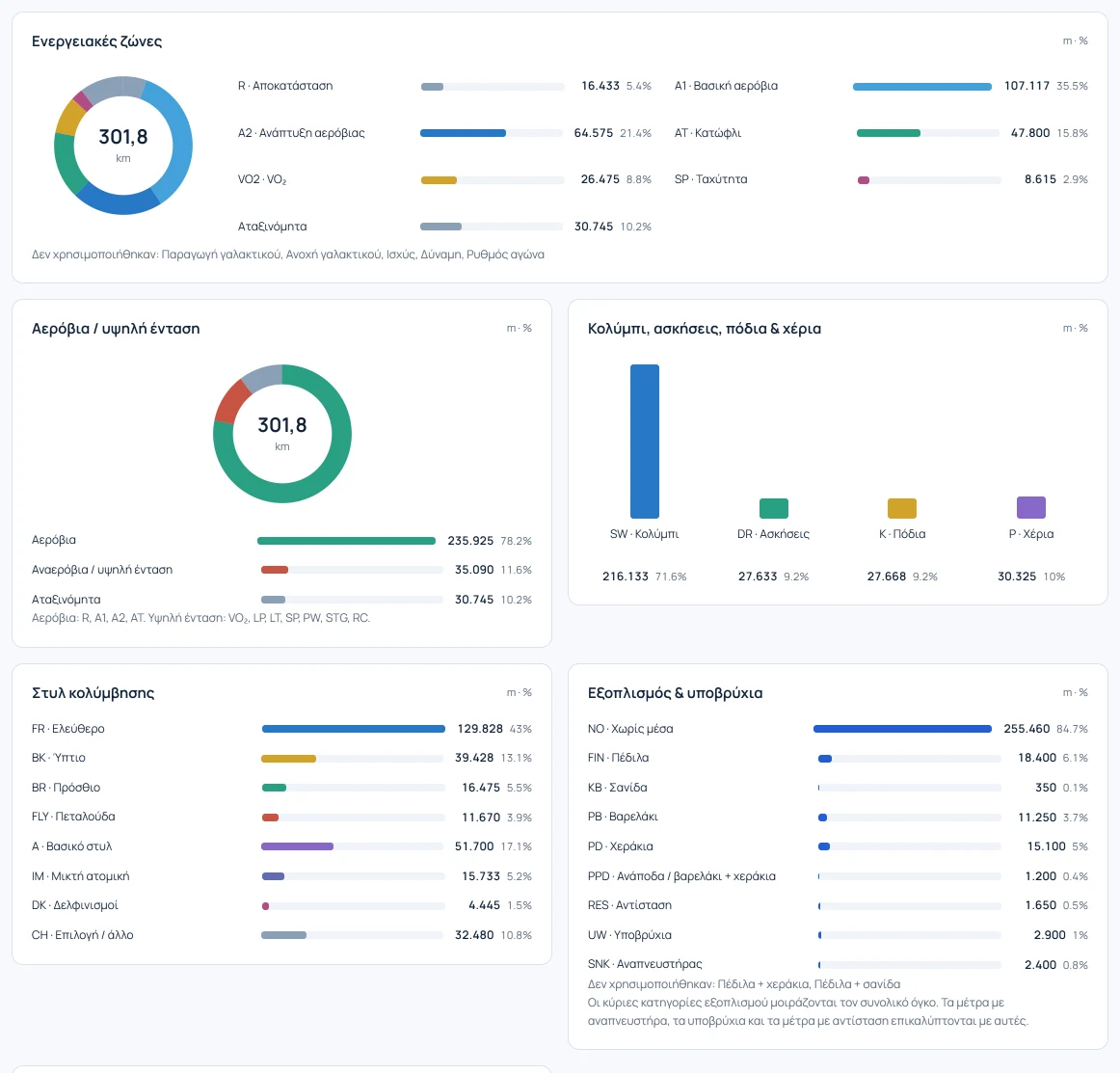This screenshot has height=1073, width=1120.
Task: Click the value 107.117 for basic aerobic
Action: click(1027, 86)
